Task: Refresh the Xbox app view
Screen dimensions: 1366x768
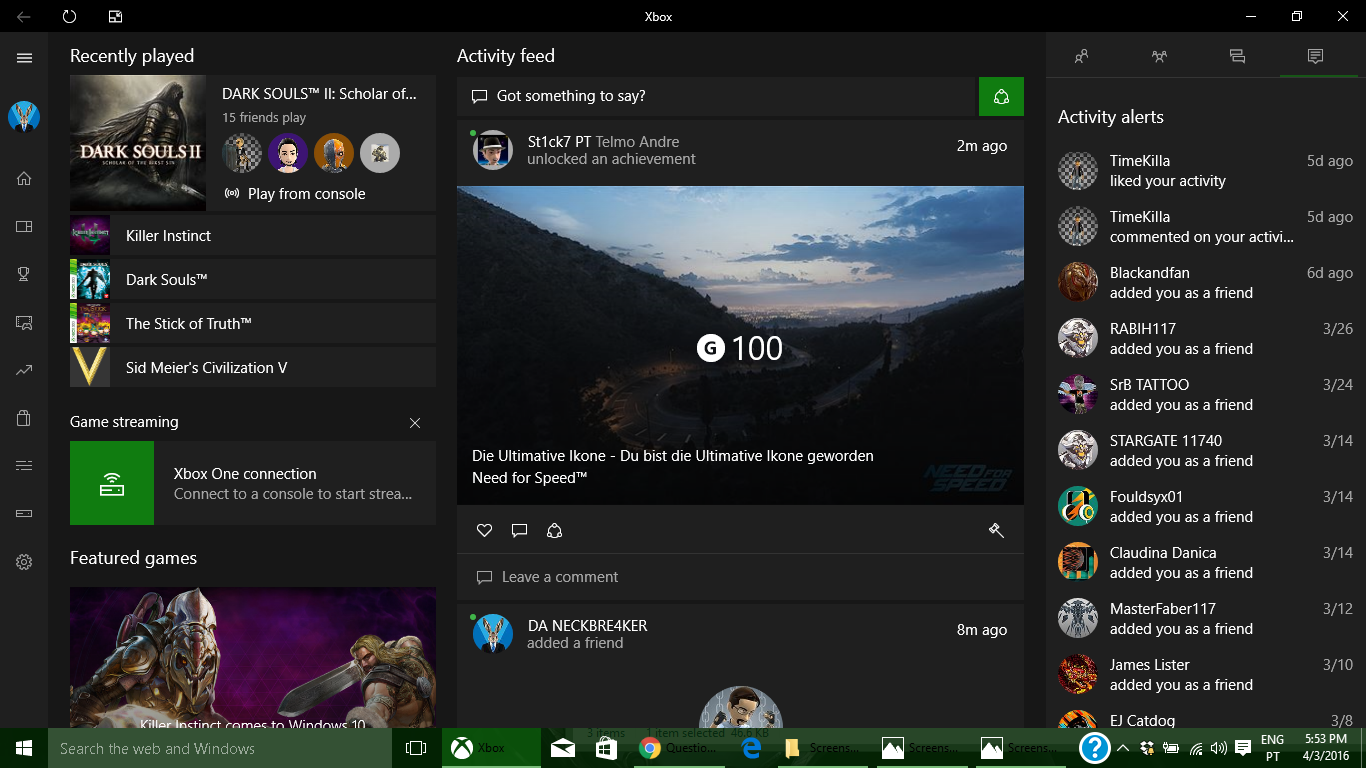Action: 69,16
